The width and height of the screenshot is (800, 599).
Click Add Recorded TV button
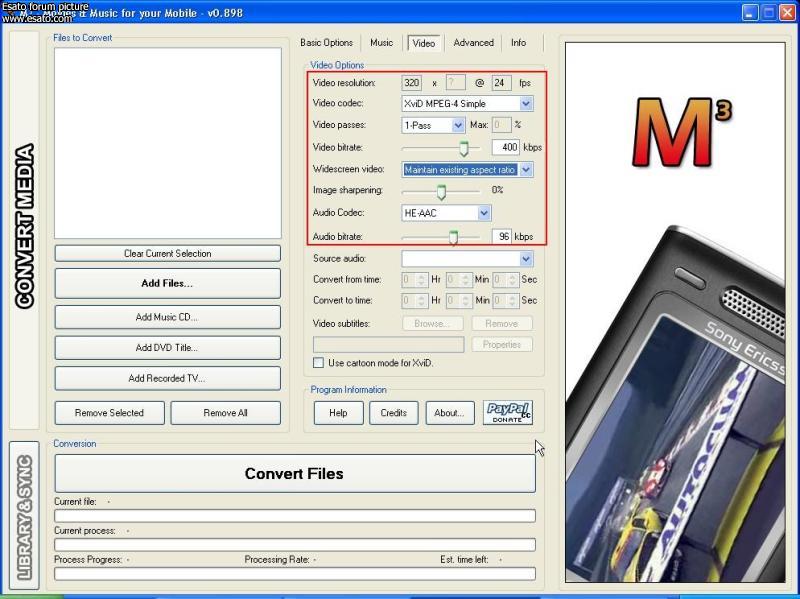[x=167, y=378]
